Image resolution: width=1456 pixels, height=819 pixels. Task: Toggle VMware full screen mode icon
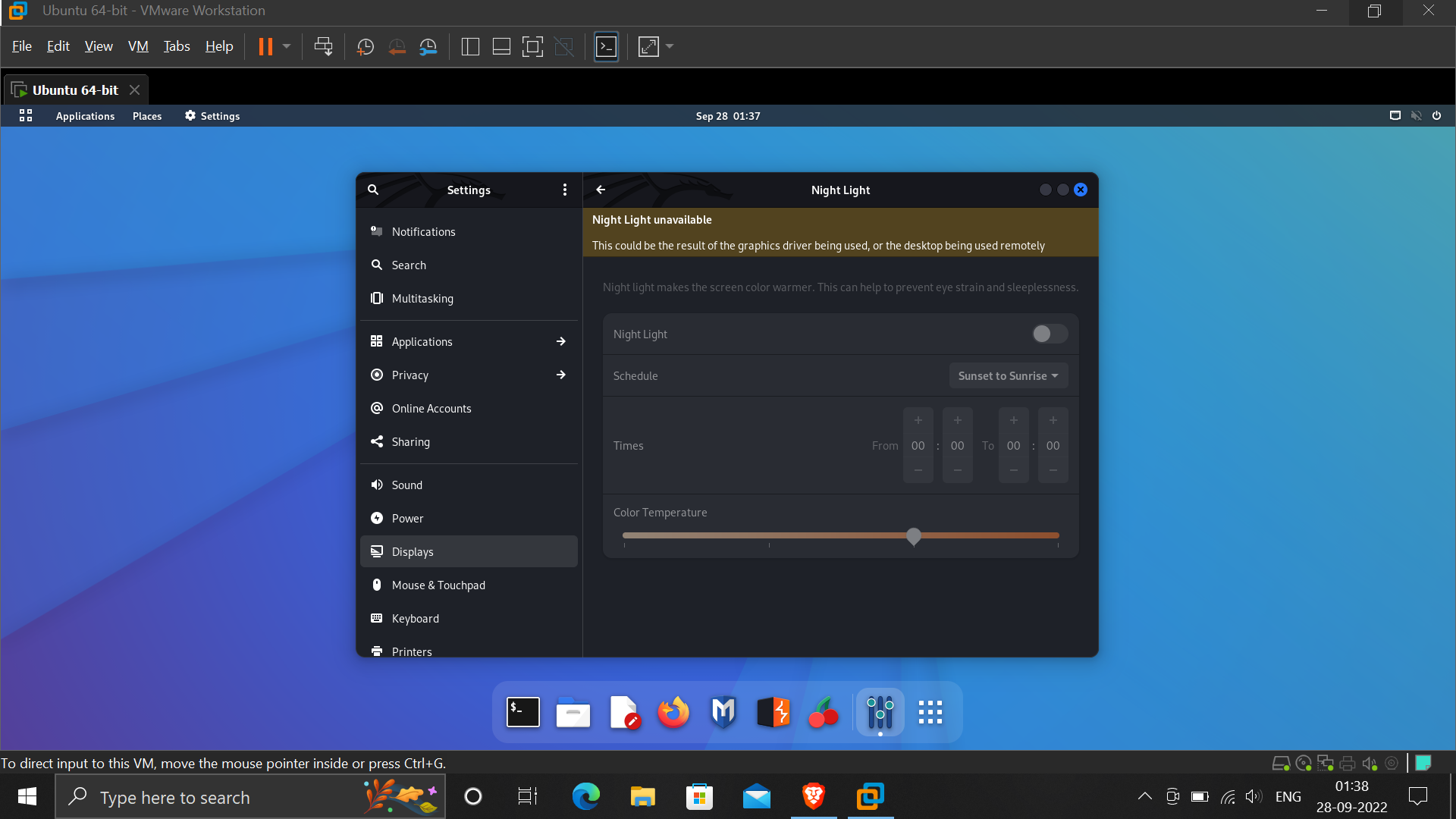tap(532, 46)
